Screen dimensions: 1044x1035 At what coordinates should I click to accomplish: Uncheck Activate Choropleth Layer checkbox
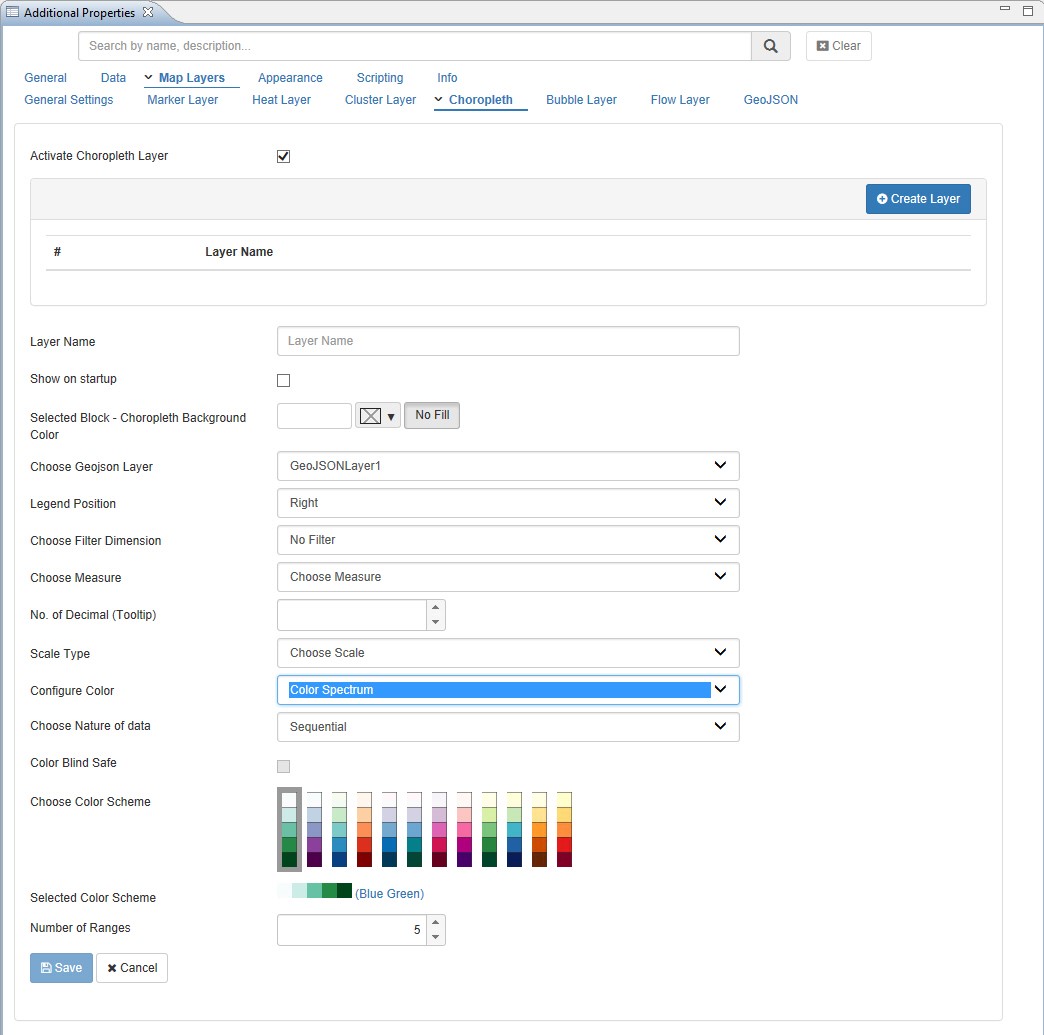(283, 157)
